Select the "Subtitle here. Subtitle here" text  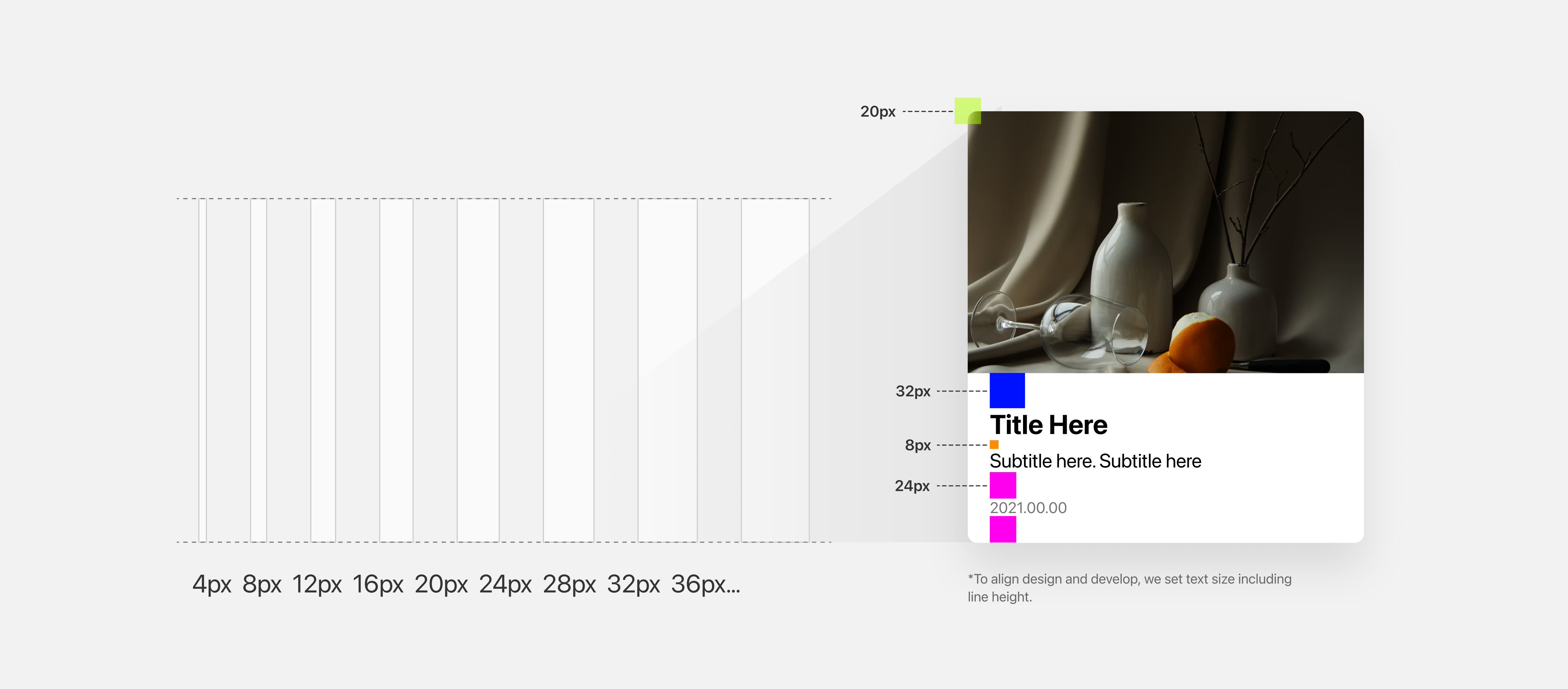coord(1095,461)
